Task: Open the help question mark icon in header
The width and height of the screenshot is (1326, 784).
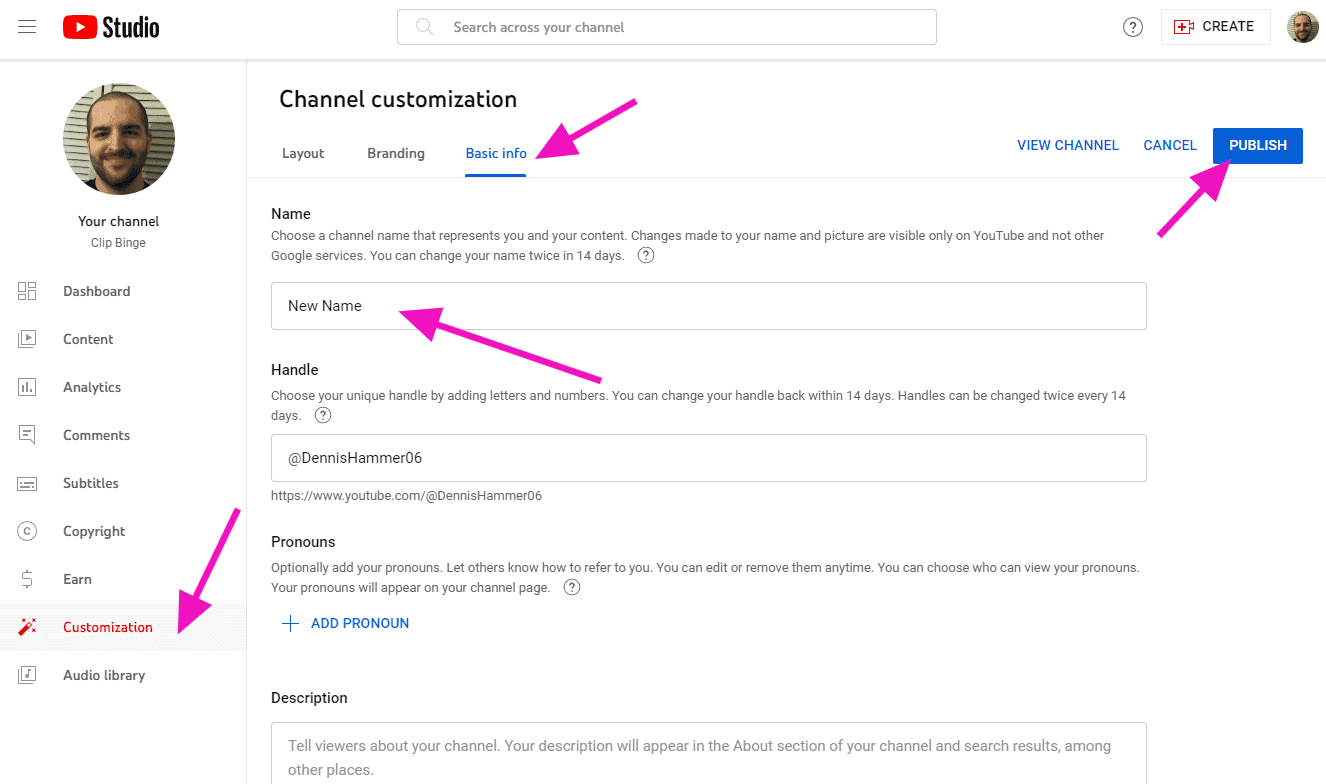Action: point(1133,27)
